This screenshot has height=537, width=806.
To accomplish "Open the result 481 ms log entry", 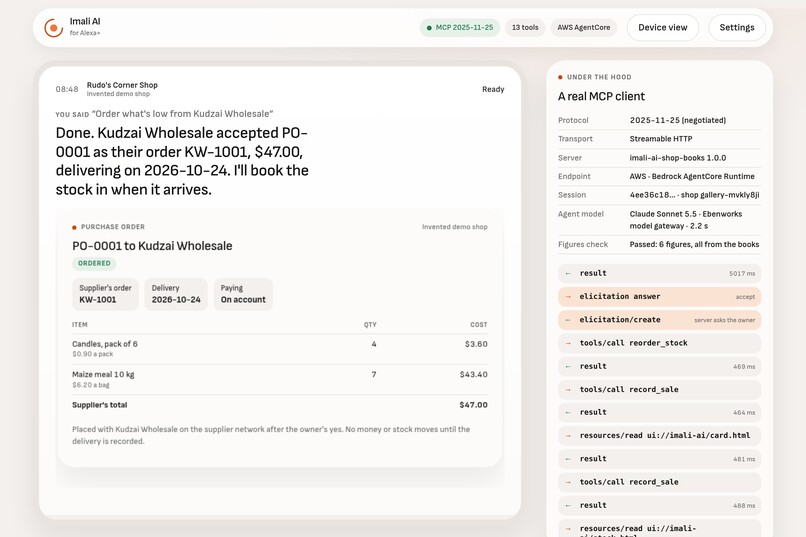I will (660, 459).
